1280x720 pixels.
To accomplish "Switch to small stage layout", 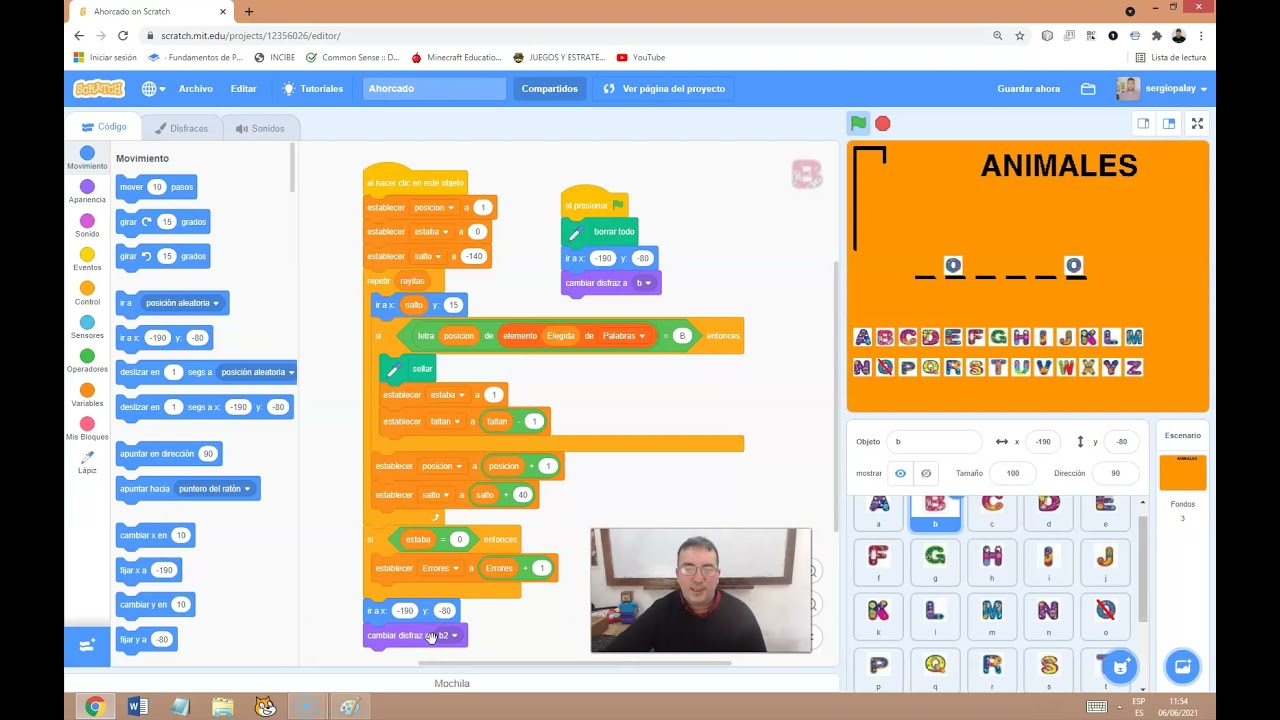I will [x=1143, y=123].
